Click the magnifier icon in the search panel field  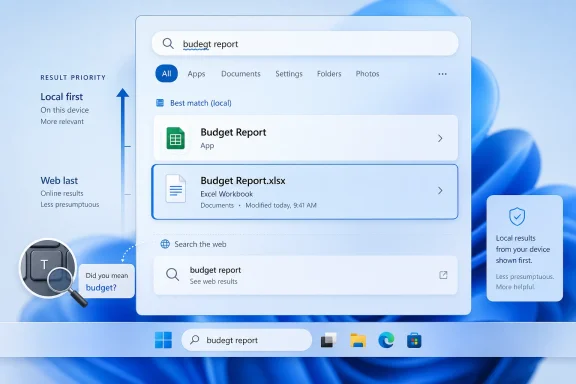click(168, 43)
